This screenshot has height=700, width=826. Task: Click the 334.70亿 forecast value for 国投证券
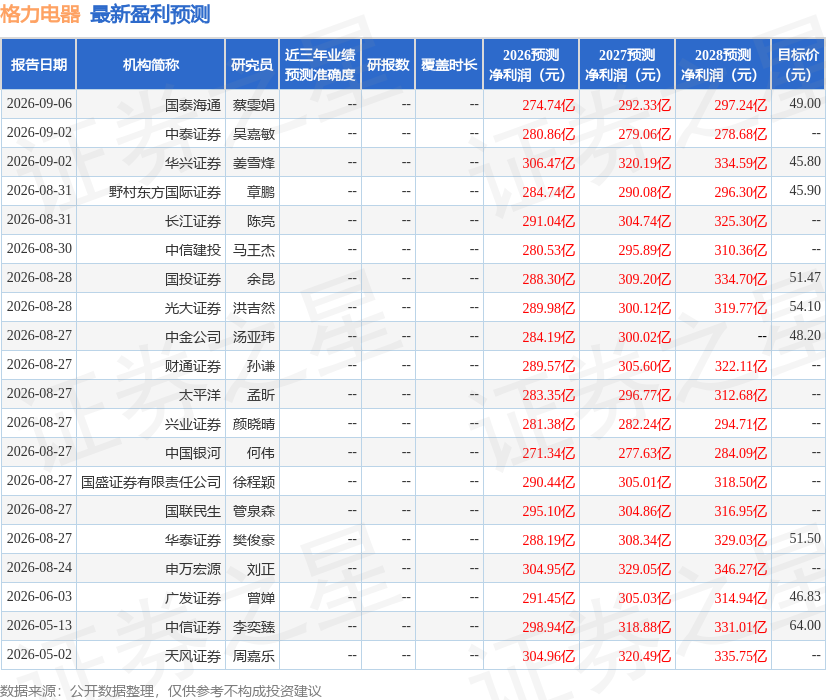pyautogui.click(x=740, y=279)
